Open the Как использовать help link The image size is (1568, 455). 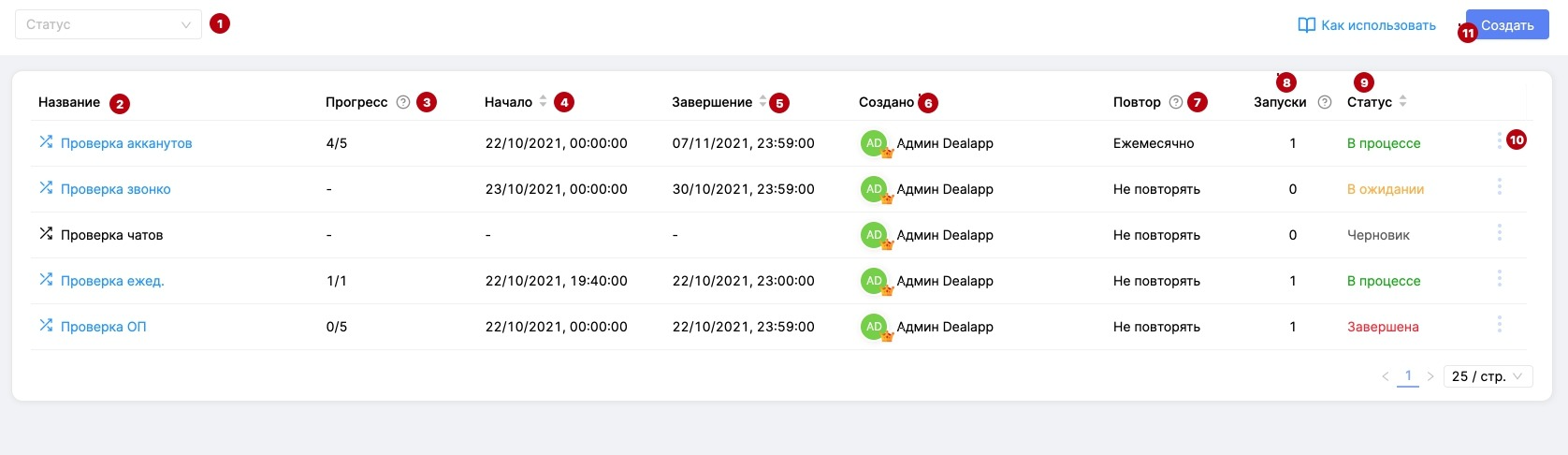[1367, 25]
